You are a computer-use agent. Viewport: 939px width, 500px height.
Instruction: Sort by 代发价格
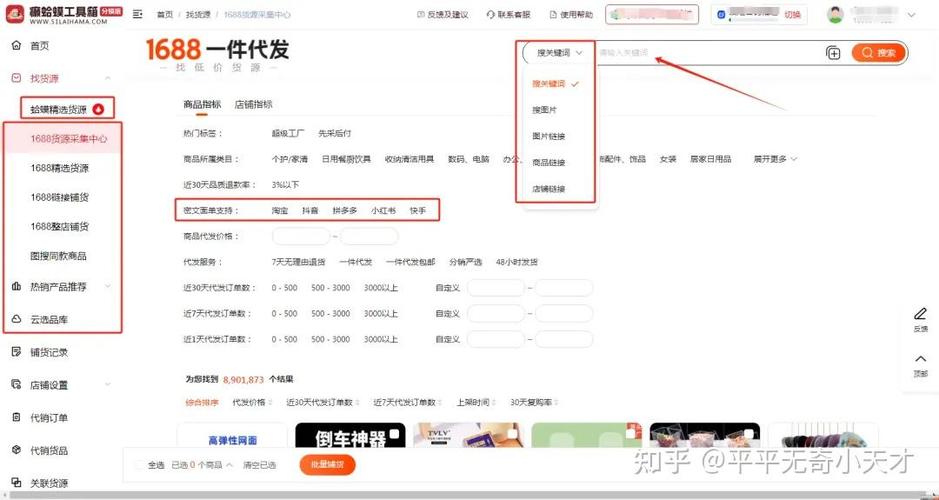tap(252, 402)
